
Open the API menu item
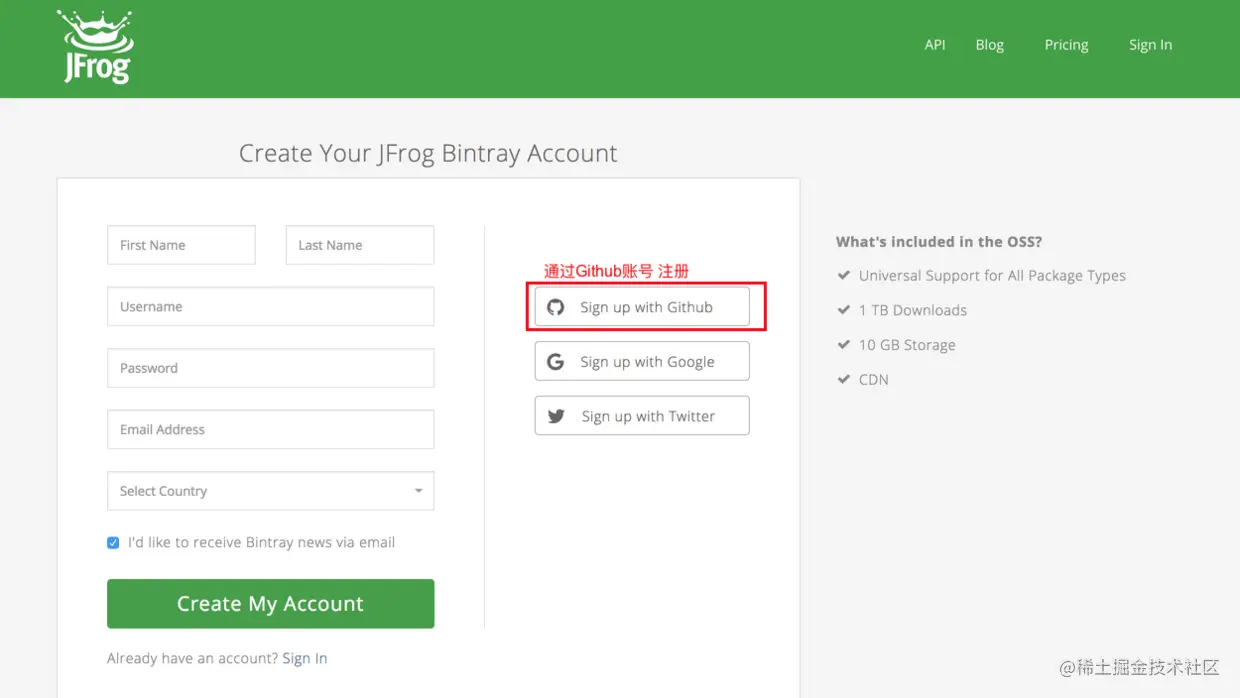pos(935,45)
